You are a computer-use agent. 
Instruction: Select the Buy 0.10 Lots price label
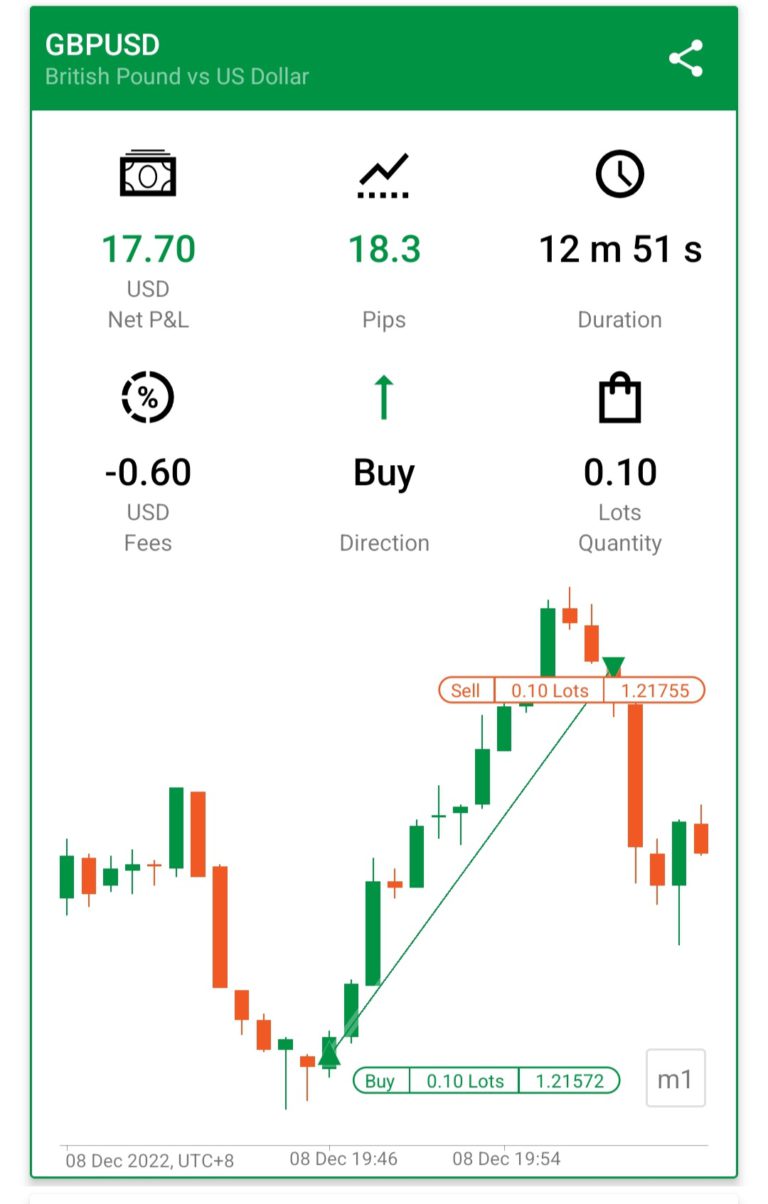pyautogui.click(x=486, y=1081)
